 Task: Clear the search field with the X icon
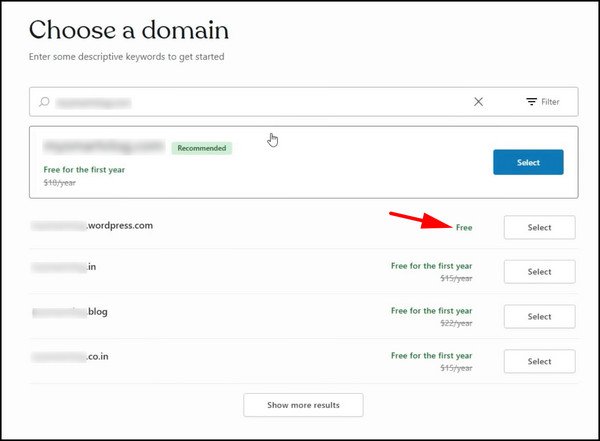tap(478, 102)
